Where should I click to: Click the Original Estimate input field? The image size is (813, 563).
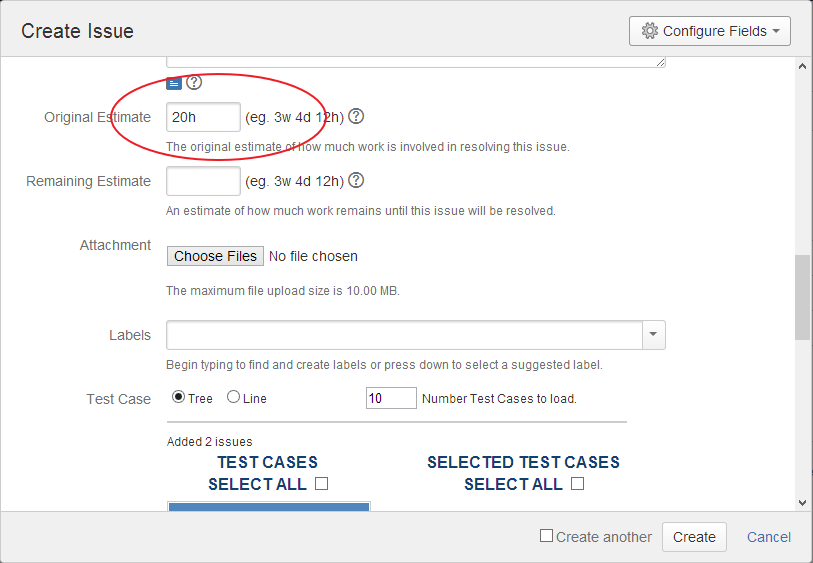pyautogui.click(x=203, y=117)
